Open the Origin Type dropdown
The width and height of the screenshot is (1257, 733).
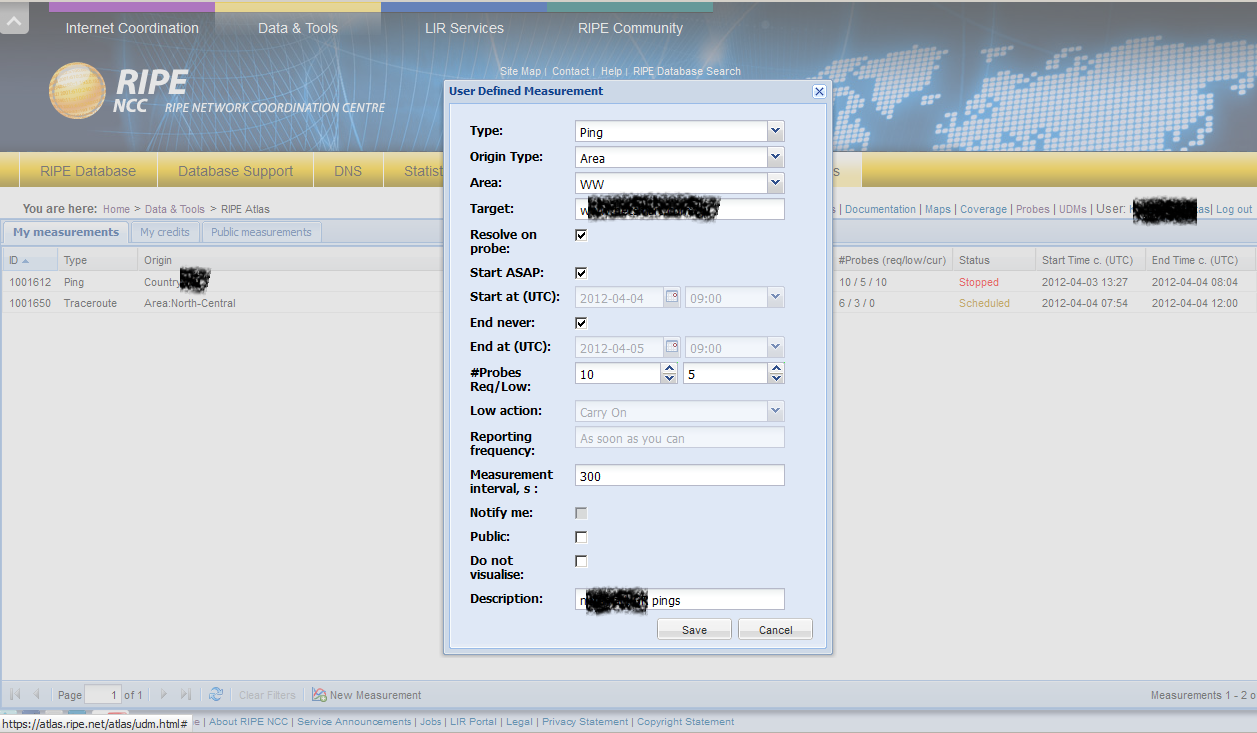[776, 157]
